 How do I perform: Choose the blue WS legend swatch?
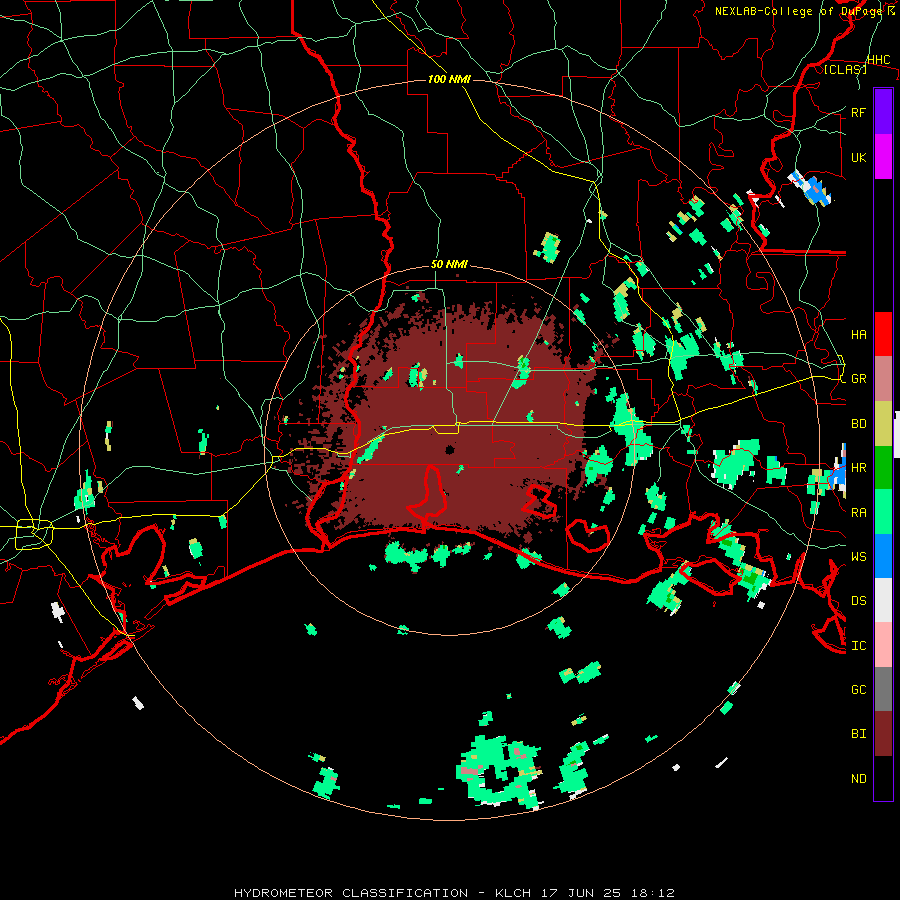click(x=883, y=556)
